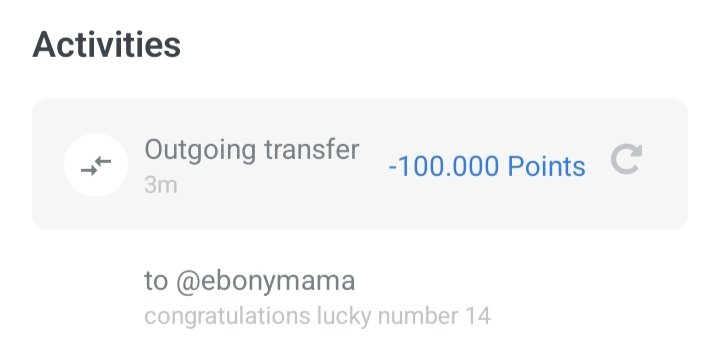Click the word "congratulations" in the note
Viewport: 720px width, 362px height.
pos(227,317)
